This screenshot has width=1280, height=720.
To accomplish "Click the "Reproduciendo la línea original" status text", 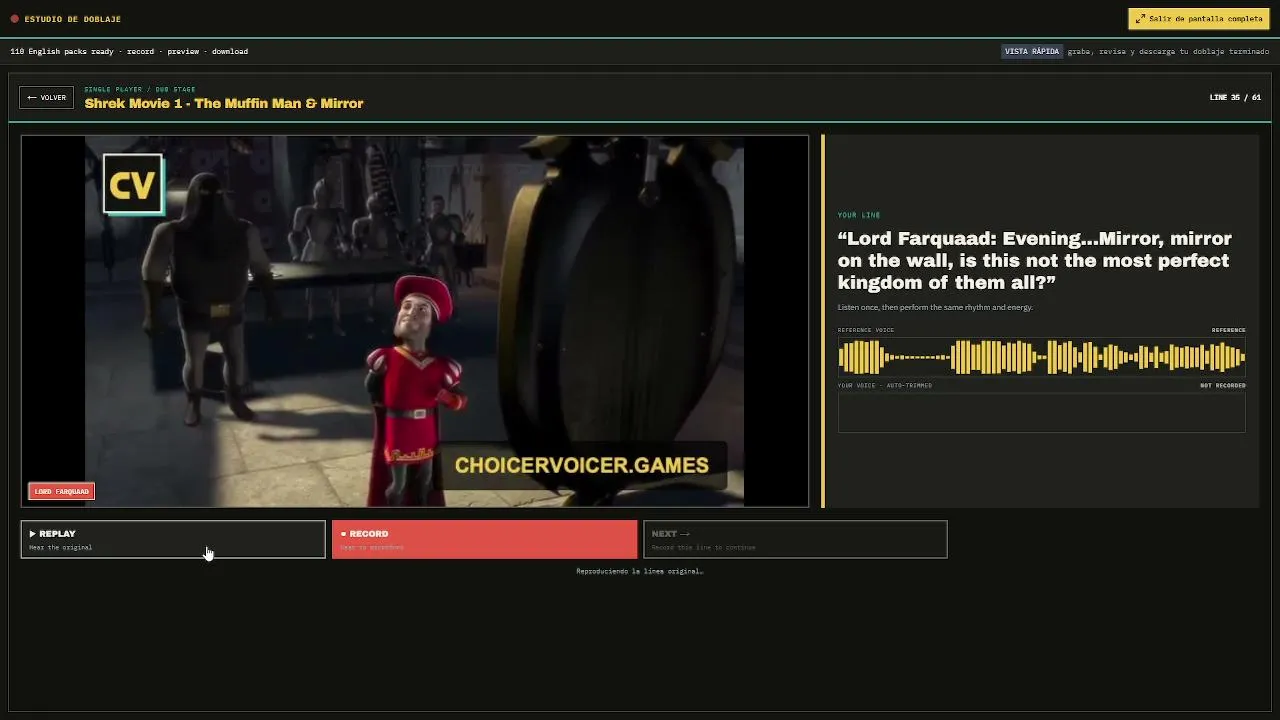I will click(x=640, y=571).
